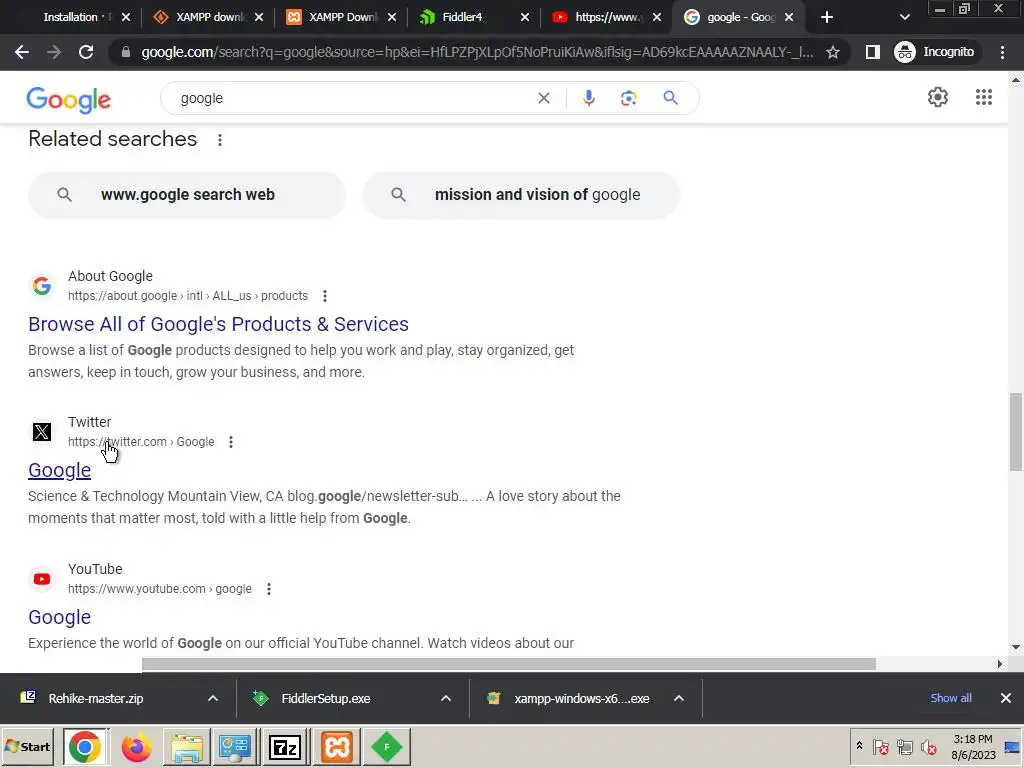Clear the search query with X

tap(543, 99)
